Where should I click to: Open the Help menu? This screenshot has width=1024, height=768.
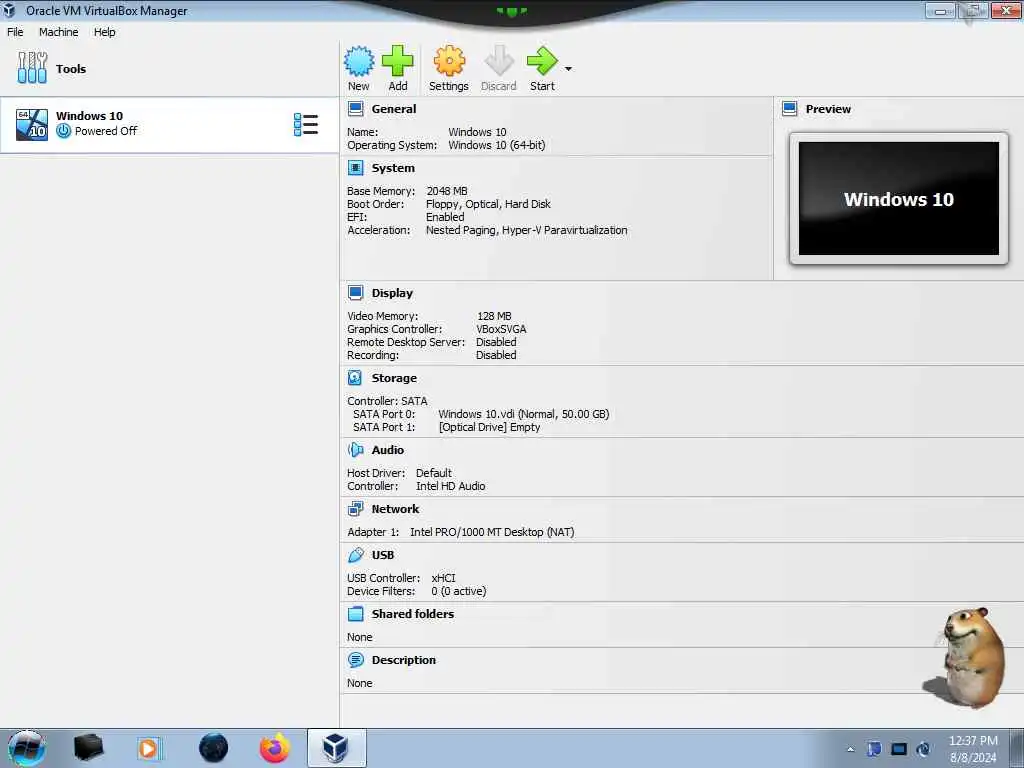[104, 32]
